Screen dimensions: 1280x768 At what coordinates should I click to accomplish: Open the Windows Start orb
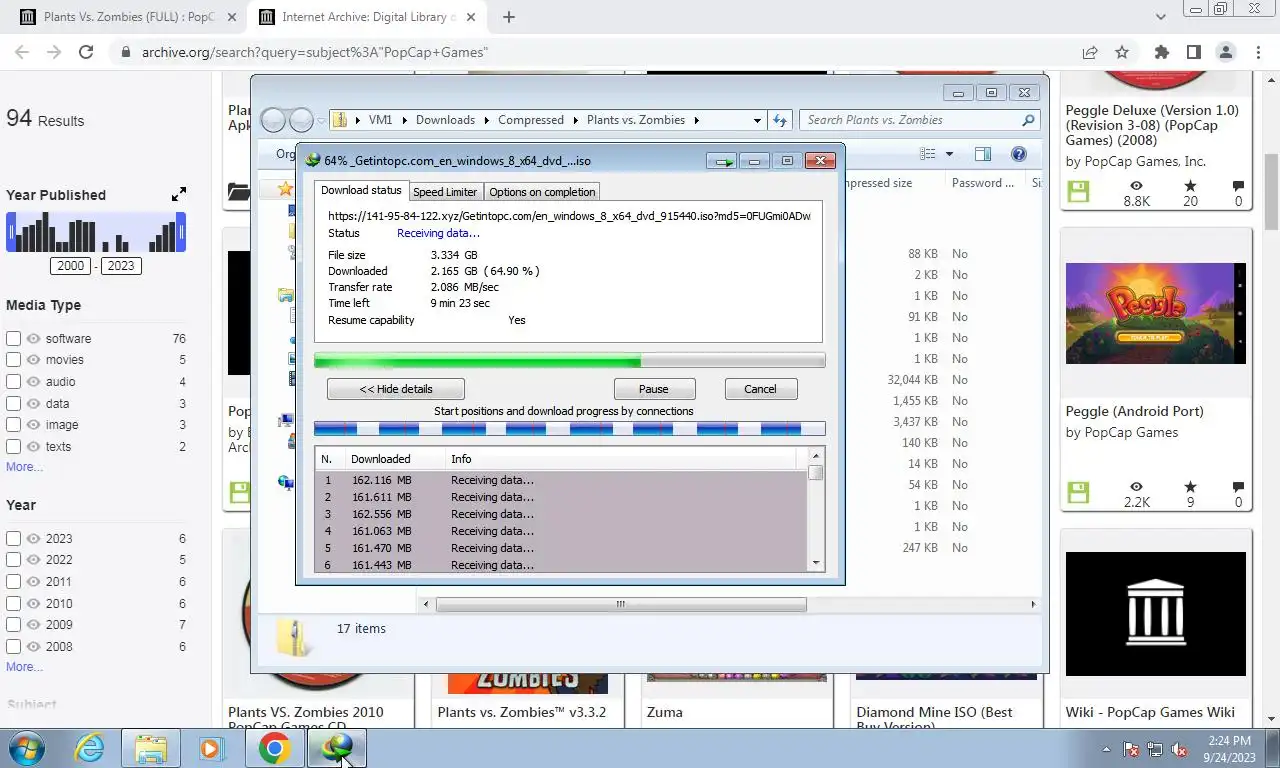(25, 748)
